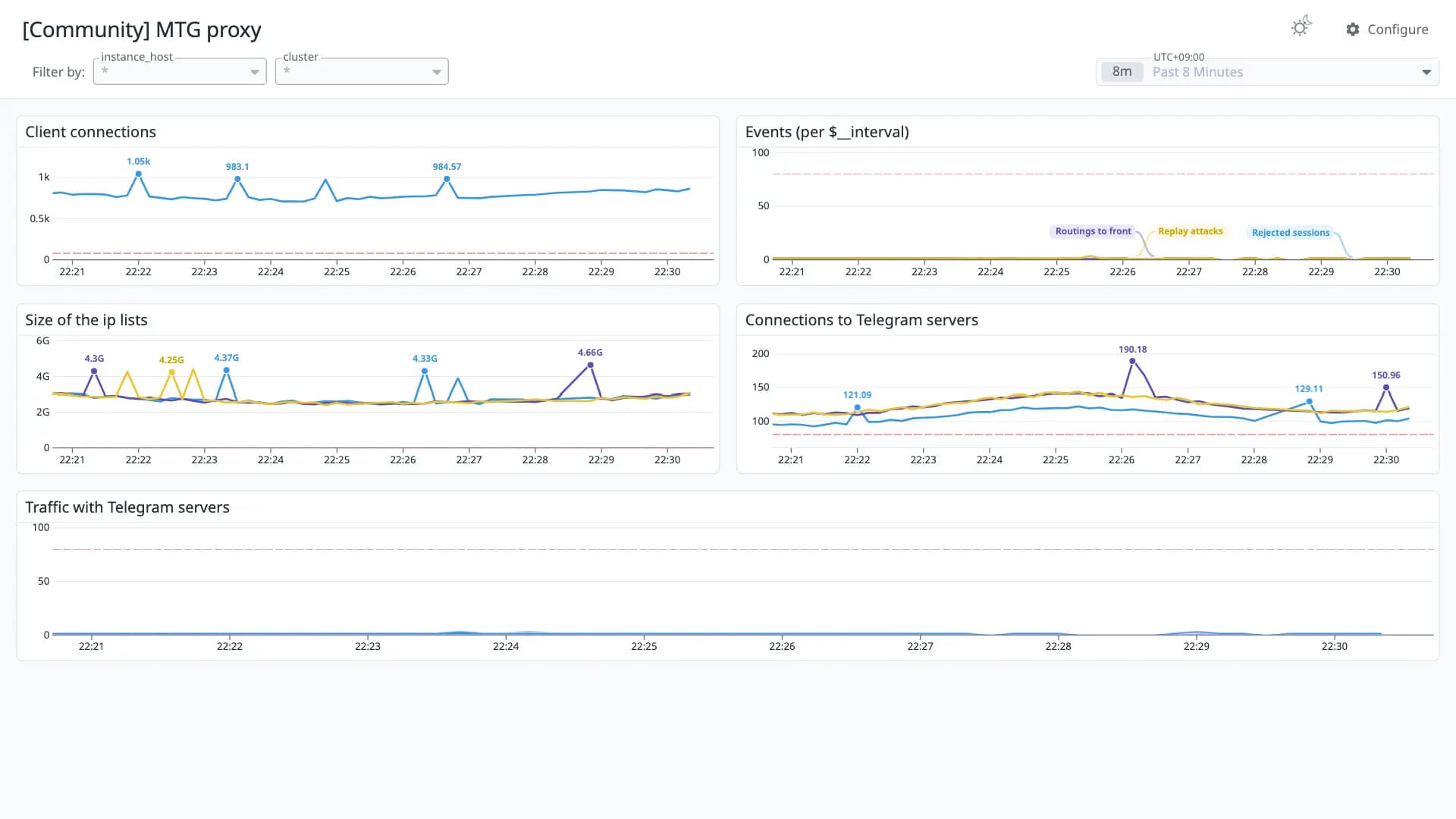This screenshot has height=819, width=1456.
Task: Click the 129.11 blue data point
Action: pos(1309,401)
